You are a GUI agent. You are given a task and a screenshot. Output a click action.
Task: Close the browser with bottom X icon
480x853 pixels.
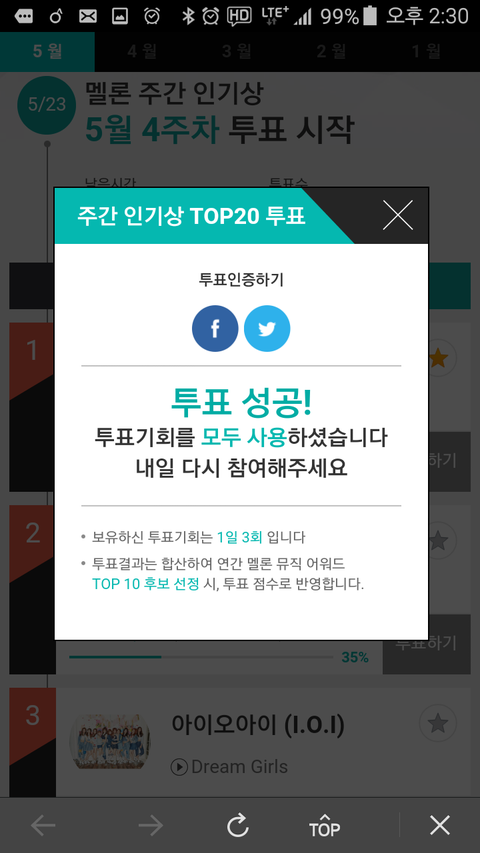tap(440, 825)
